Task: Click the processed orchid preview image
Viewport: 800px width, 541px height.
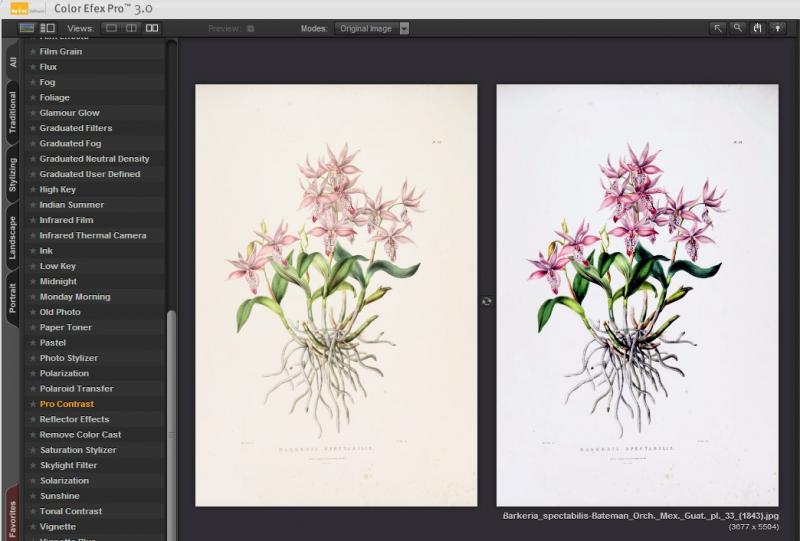Action: point(637,295)
